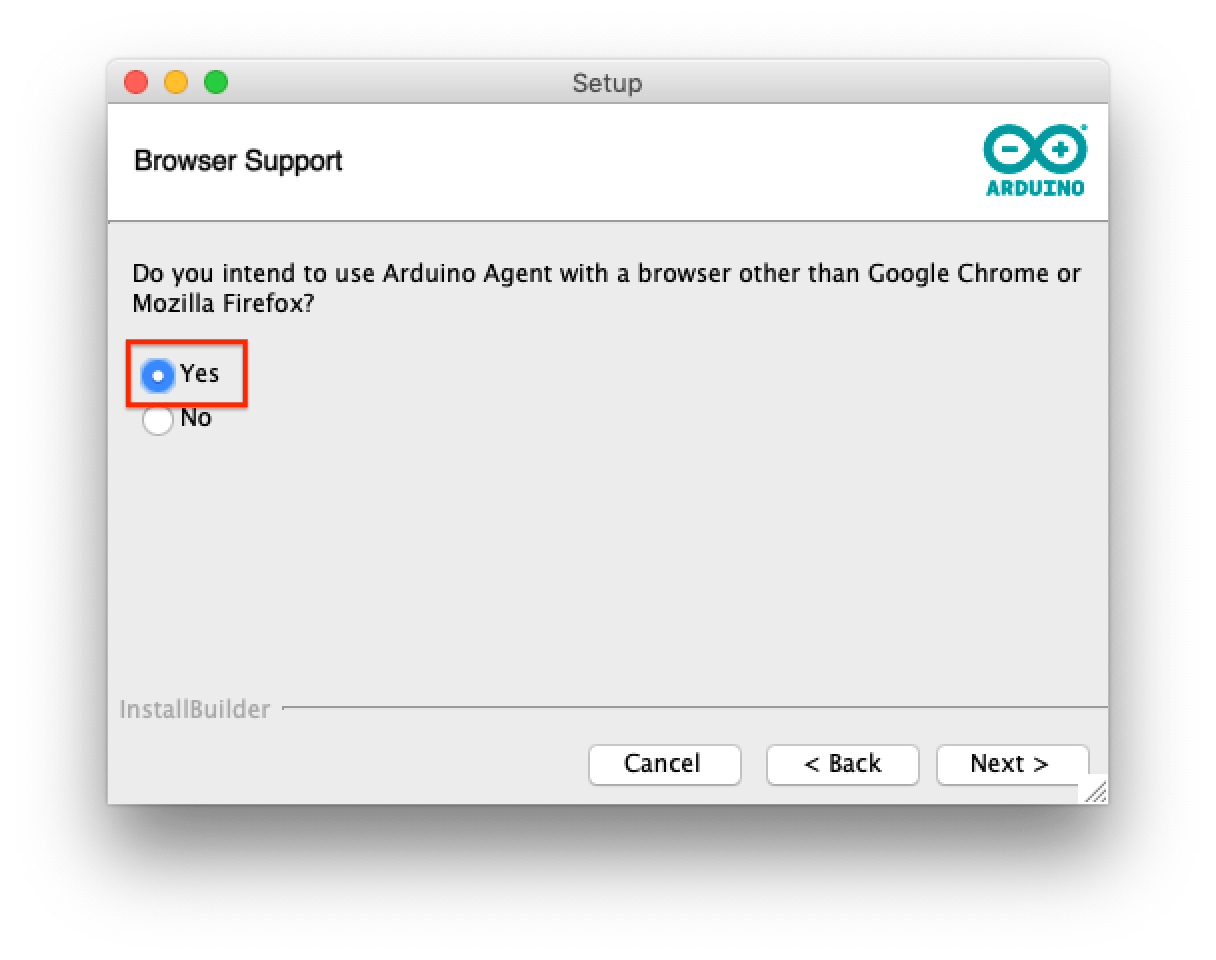Zoom the Setup window with the green button

pos(216,82)
